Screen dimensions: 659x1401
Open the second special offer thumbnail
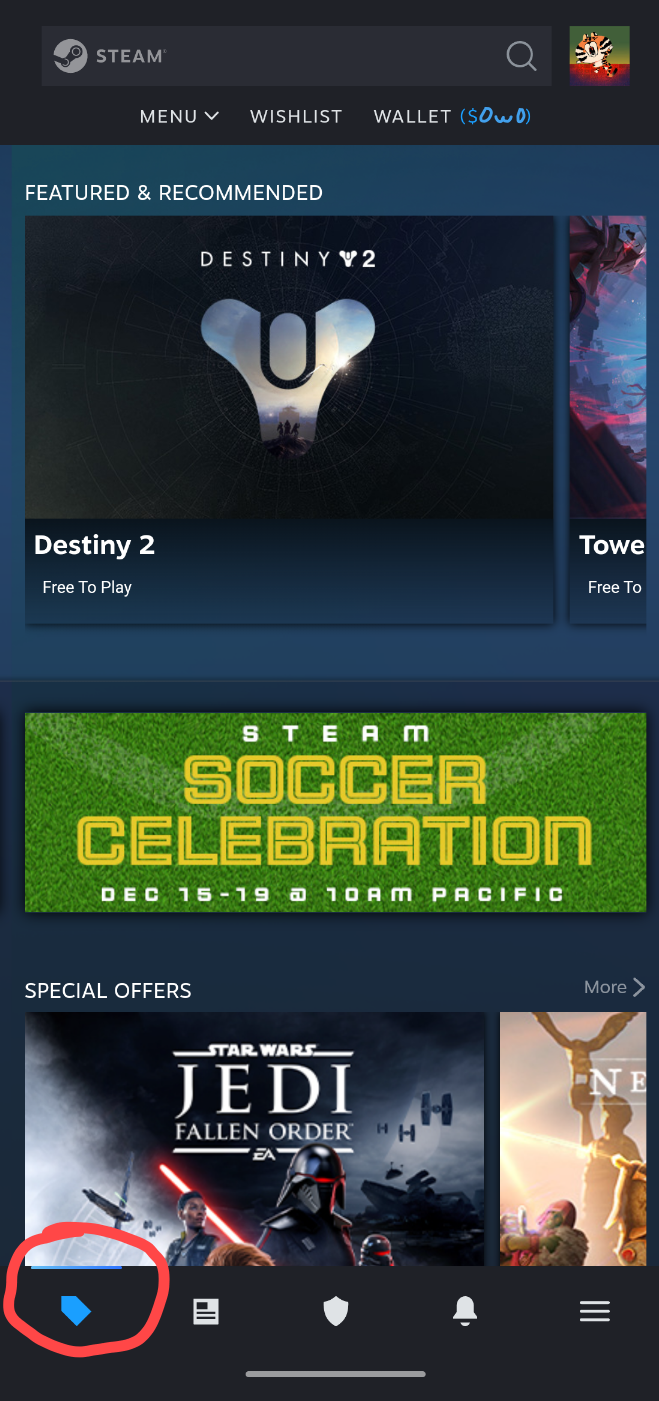tap(573, 1138)
